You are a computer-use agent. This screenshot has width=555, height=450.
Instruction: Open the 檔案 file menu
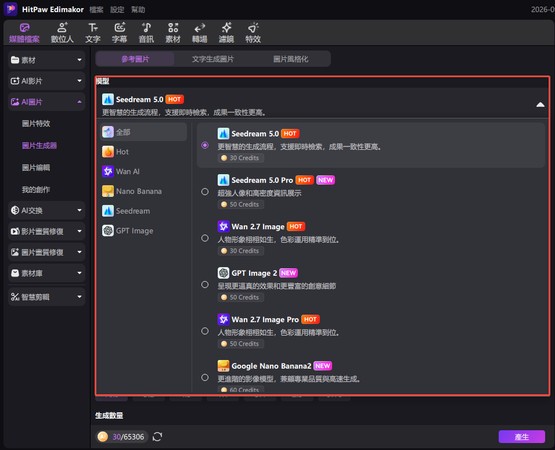pyautogui.click(x=96, y=10)
